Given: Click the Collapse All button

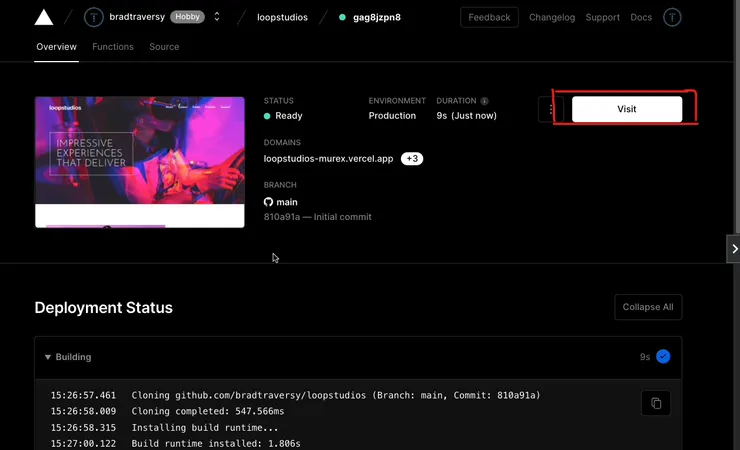Looking at the screenshot, I should (648, 307).
